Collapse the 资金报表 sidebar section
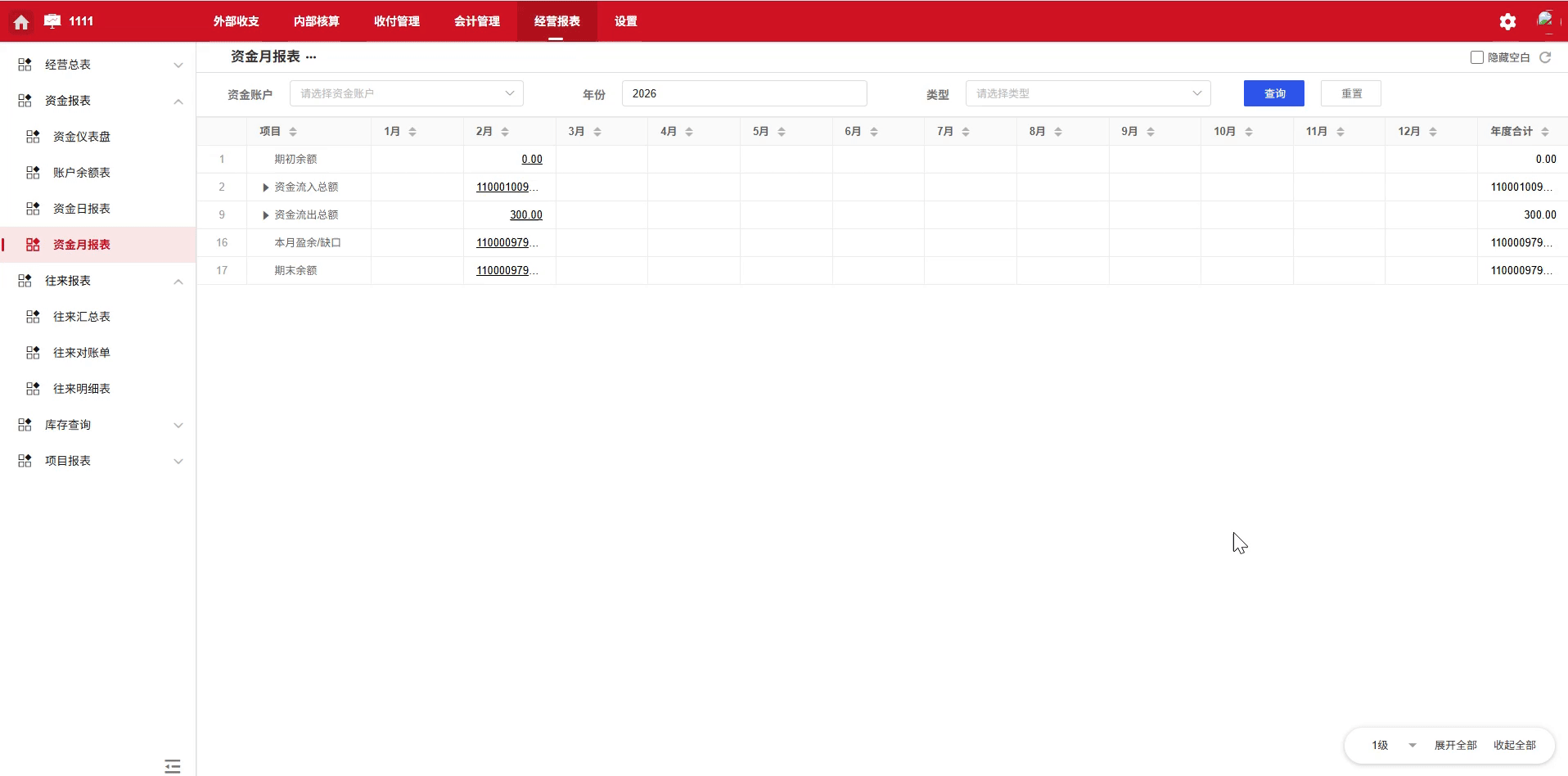Viewport: 1568px width, 776px height. click(x=178, y=101)
